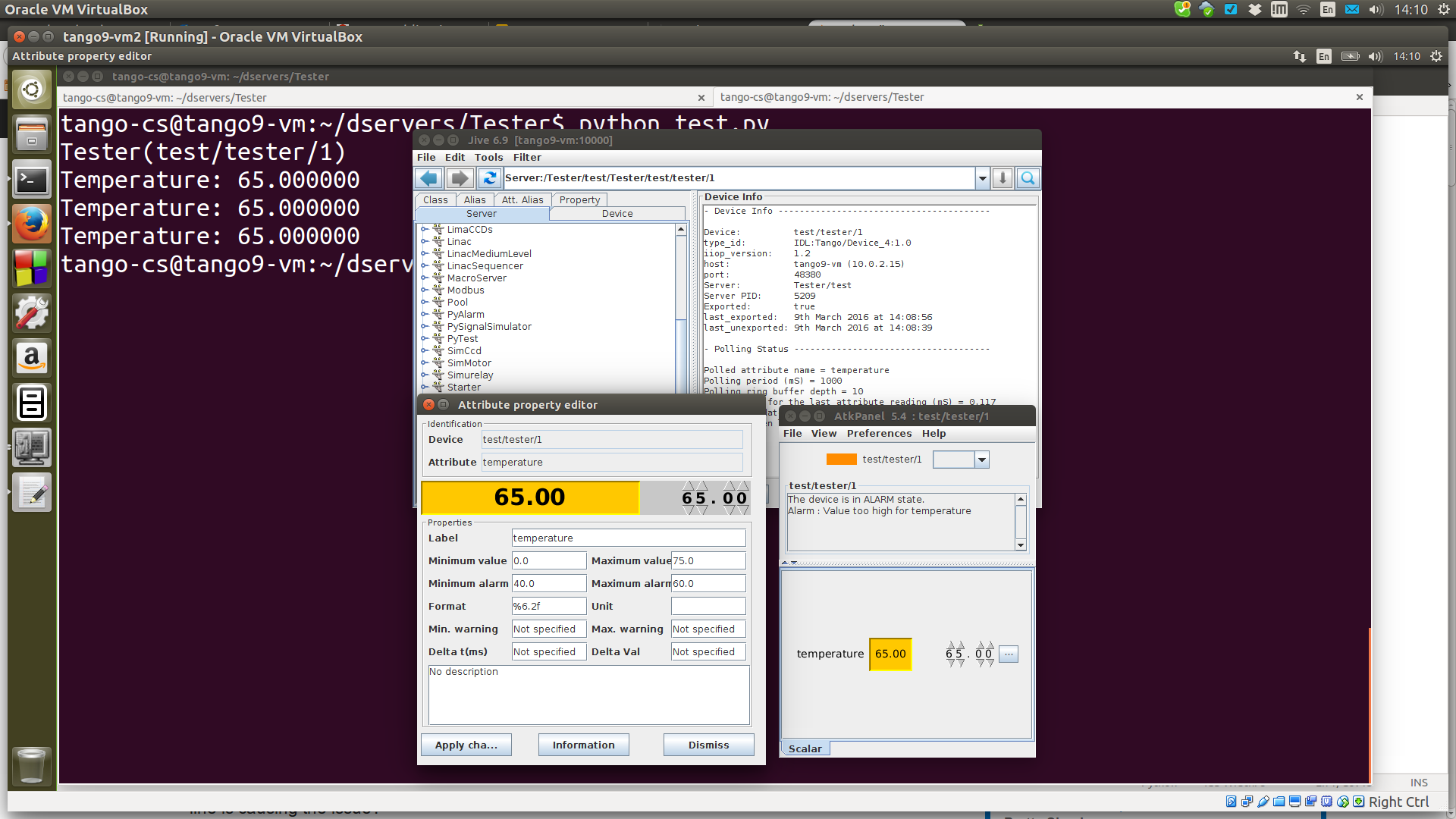
Task: Click the Information button
Action: 584,745
